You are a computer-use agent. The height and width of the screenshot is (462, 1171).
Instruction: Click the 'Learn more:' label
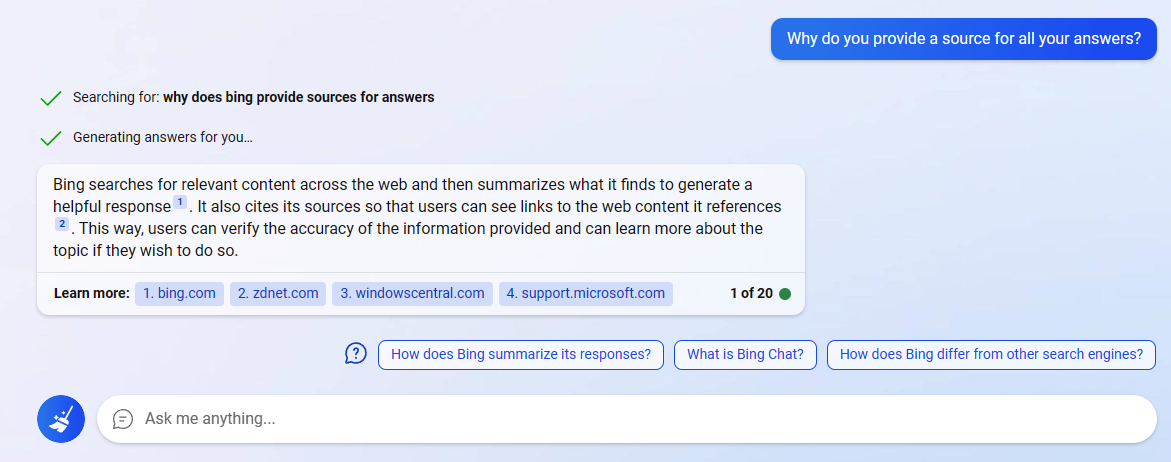pos(91,294)
